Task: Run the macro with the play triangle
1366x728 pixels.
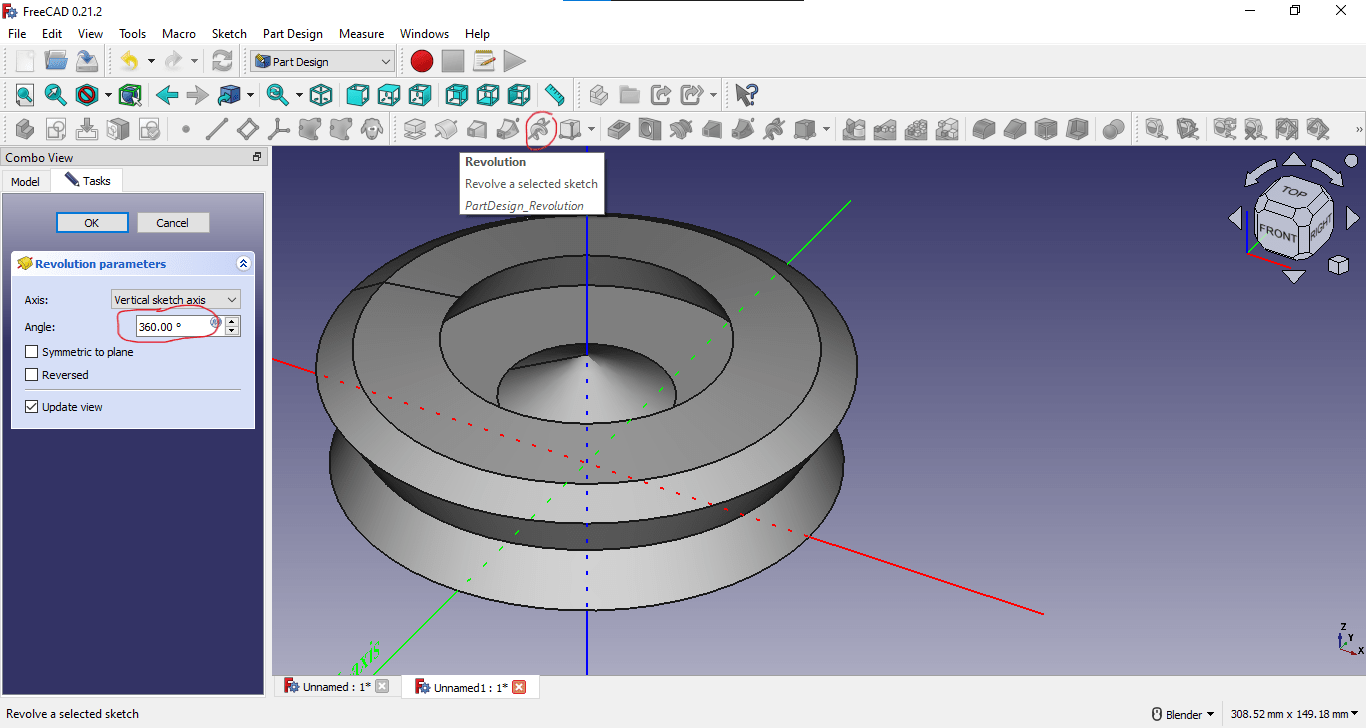Action: point(515,61)
